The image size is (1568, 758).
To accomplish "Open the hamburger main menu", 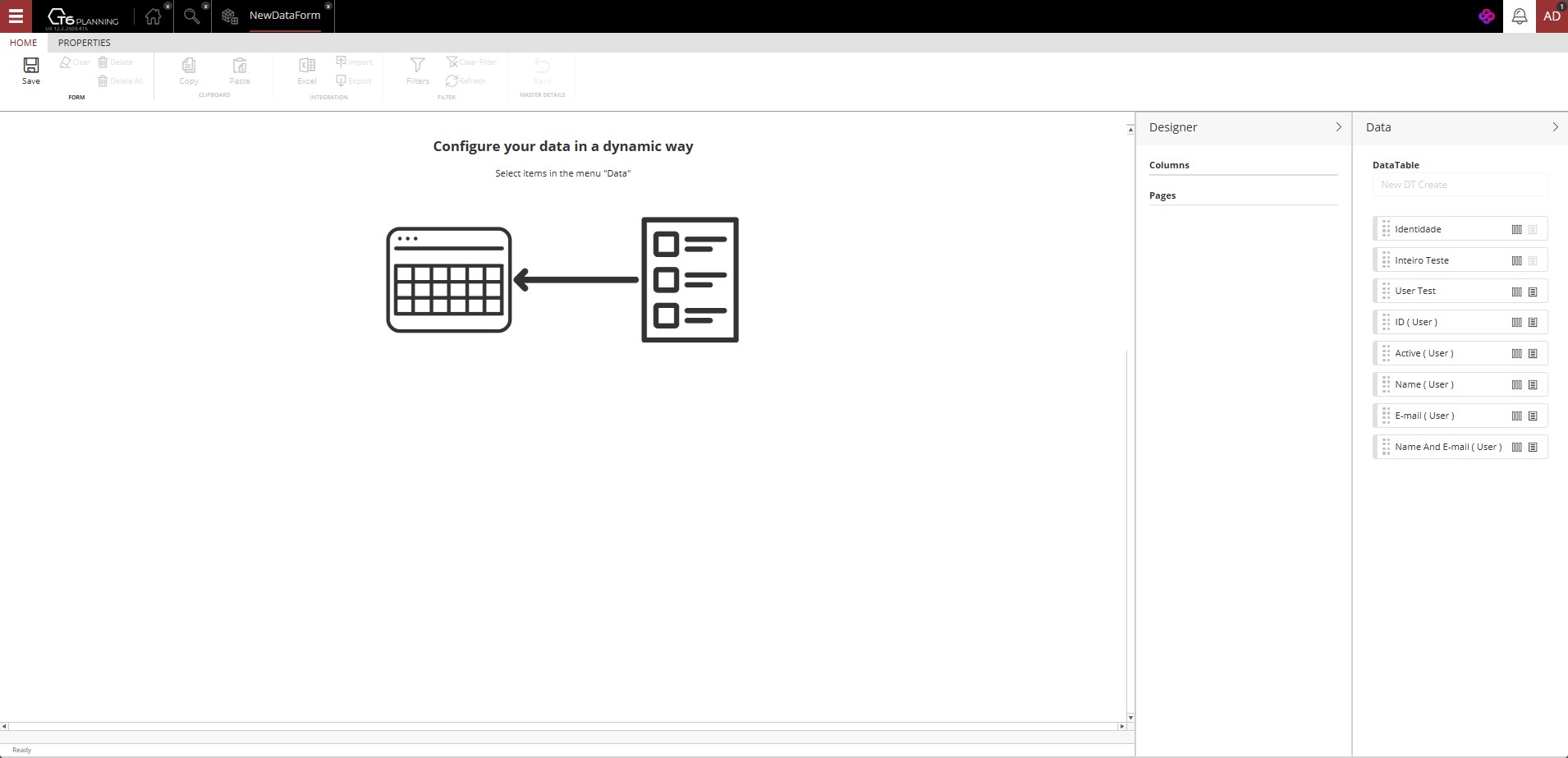I will (16, 16).
